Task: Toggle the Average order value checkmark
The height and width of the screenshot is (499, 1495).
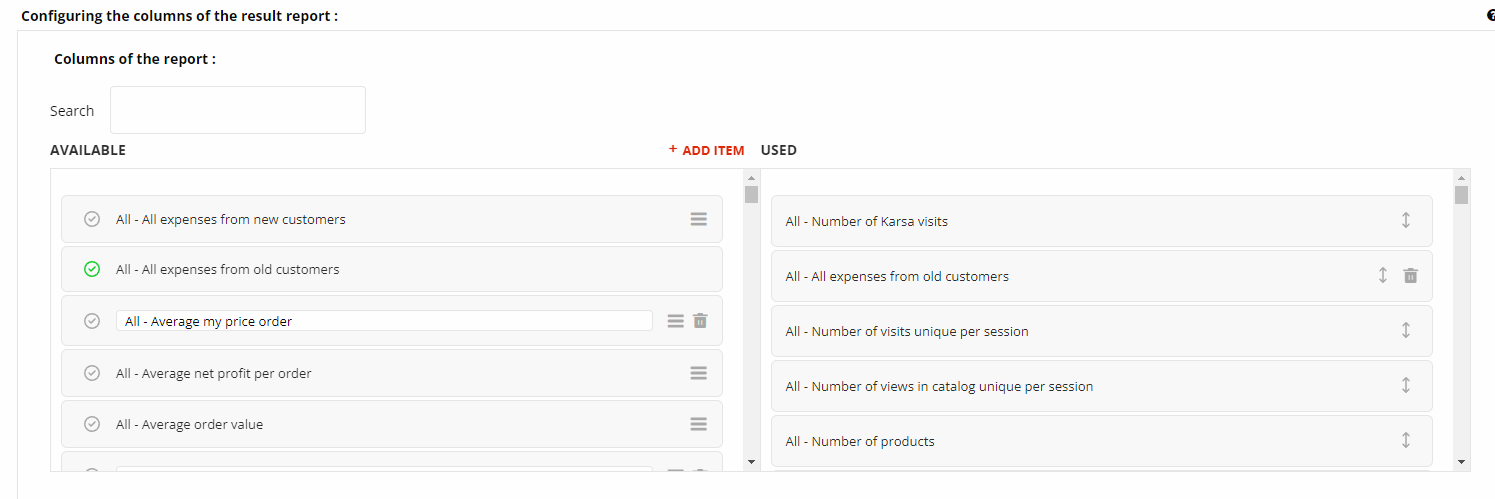Action: pos(92,424)
